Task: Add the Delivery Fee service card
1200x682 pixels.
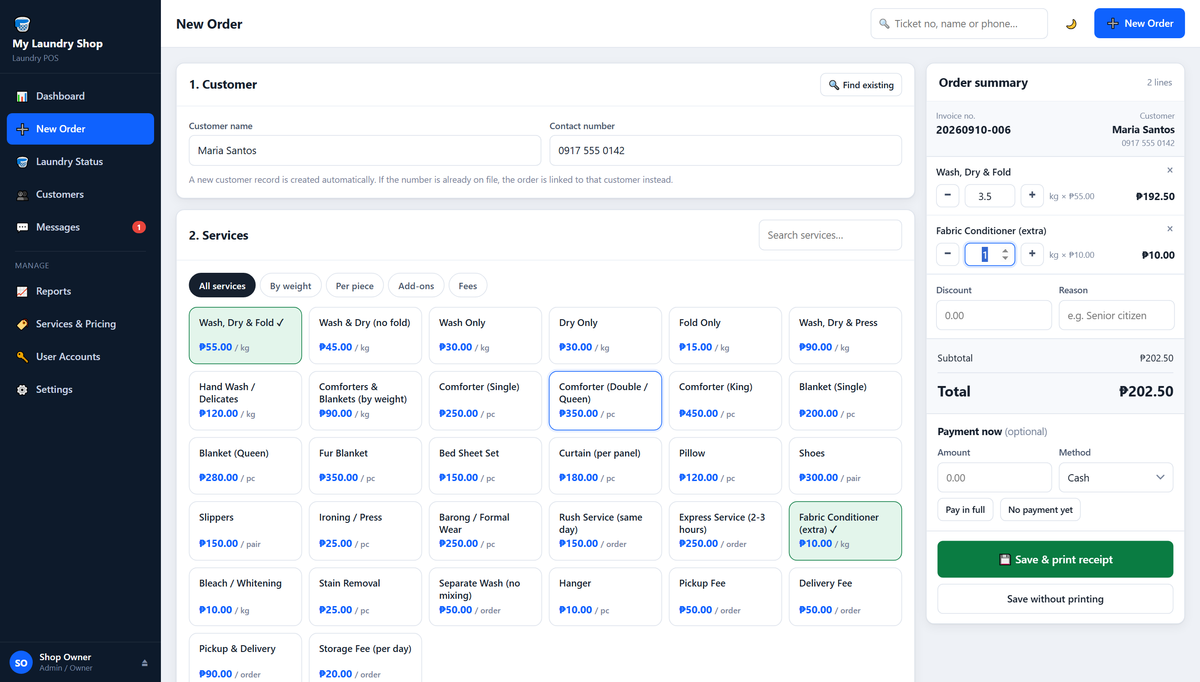Action: (x=845, y=597)
